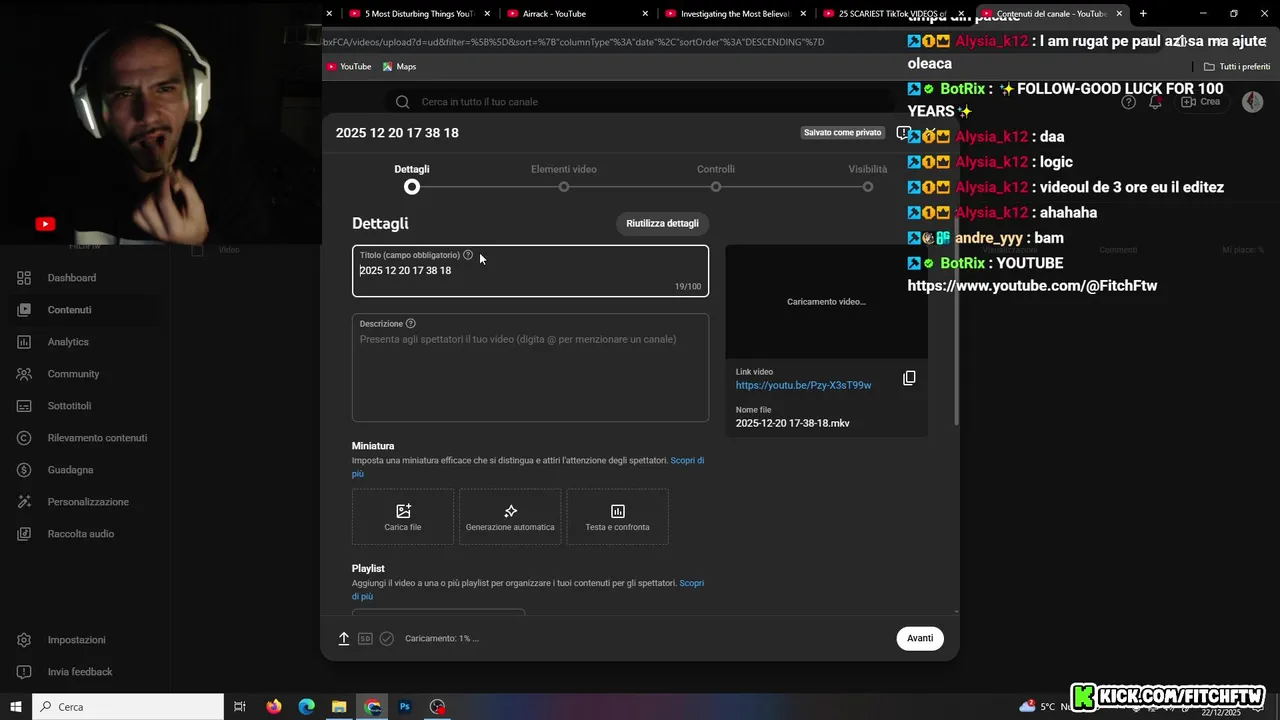1280x720 pixels.
Task: Click the browser address bar URL
Action: pyautogui.click(x=574, y=42)
